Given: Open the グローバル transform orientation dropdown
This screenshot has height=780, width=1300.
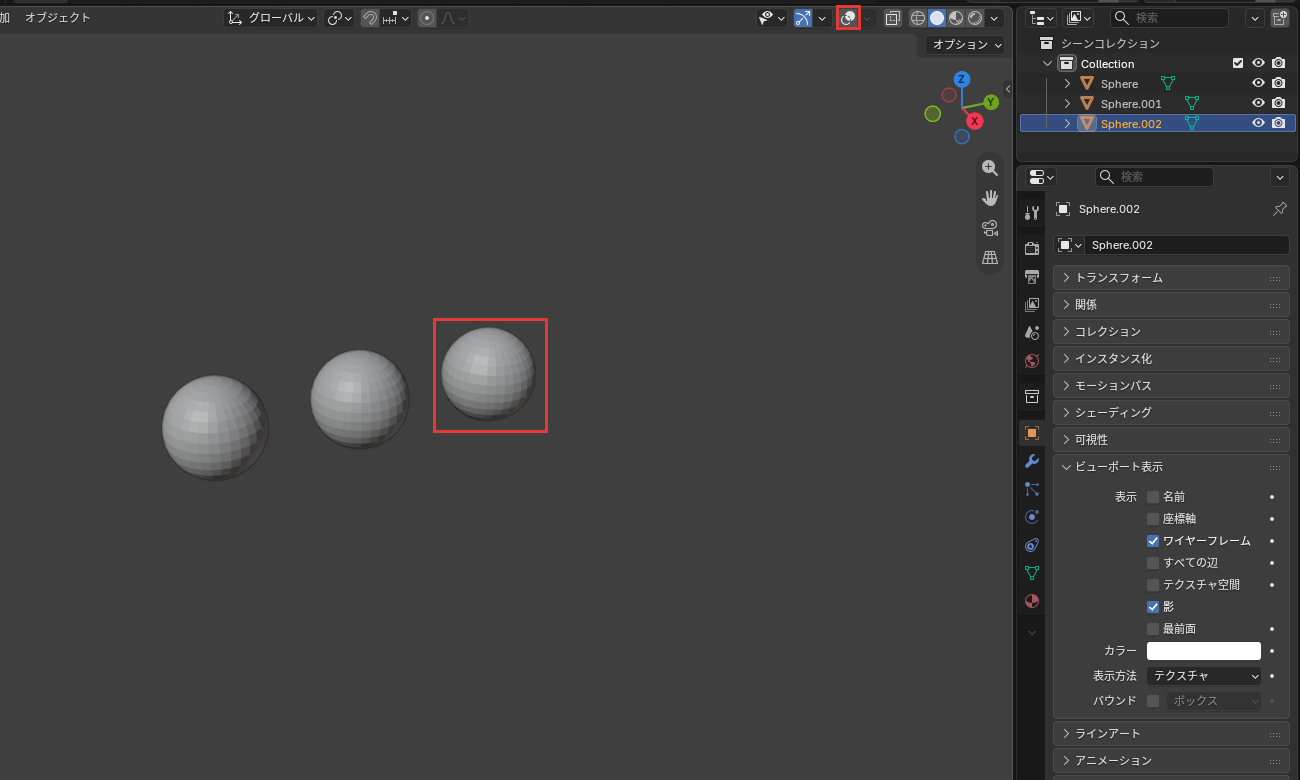Looking at the screenshot, I should pyautogui.click(x=270, y=18).
